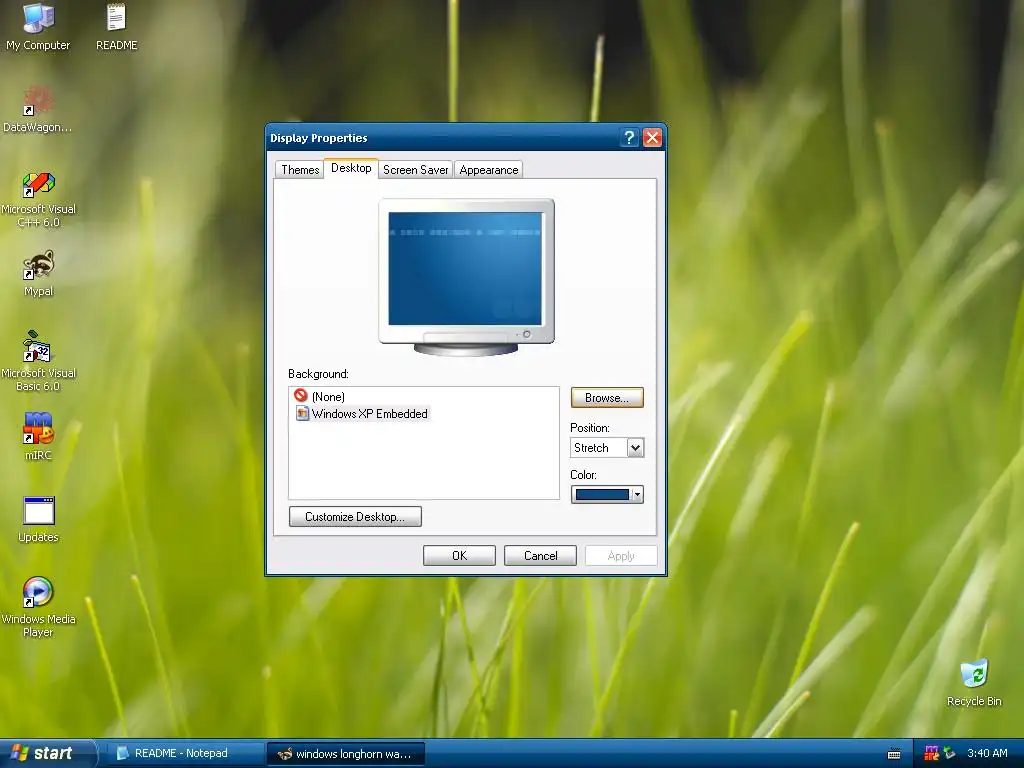Activate windows longhorn wa... taskbar button
Screen dimensions: 1024x768
[346, 754]
